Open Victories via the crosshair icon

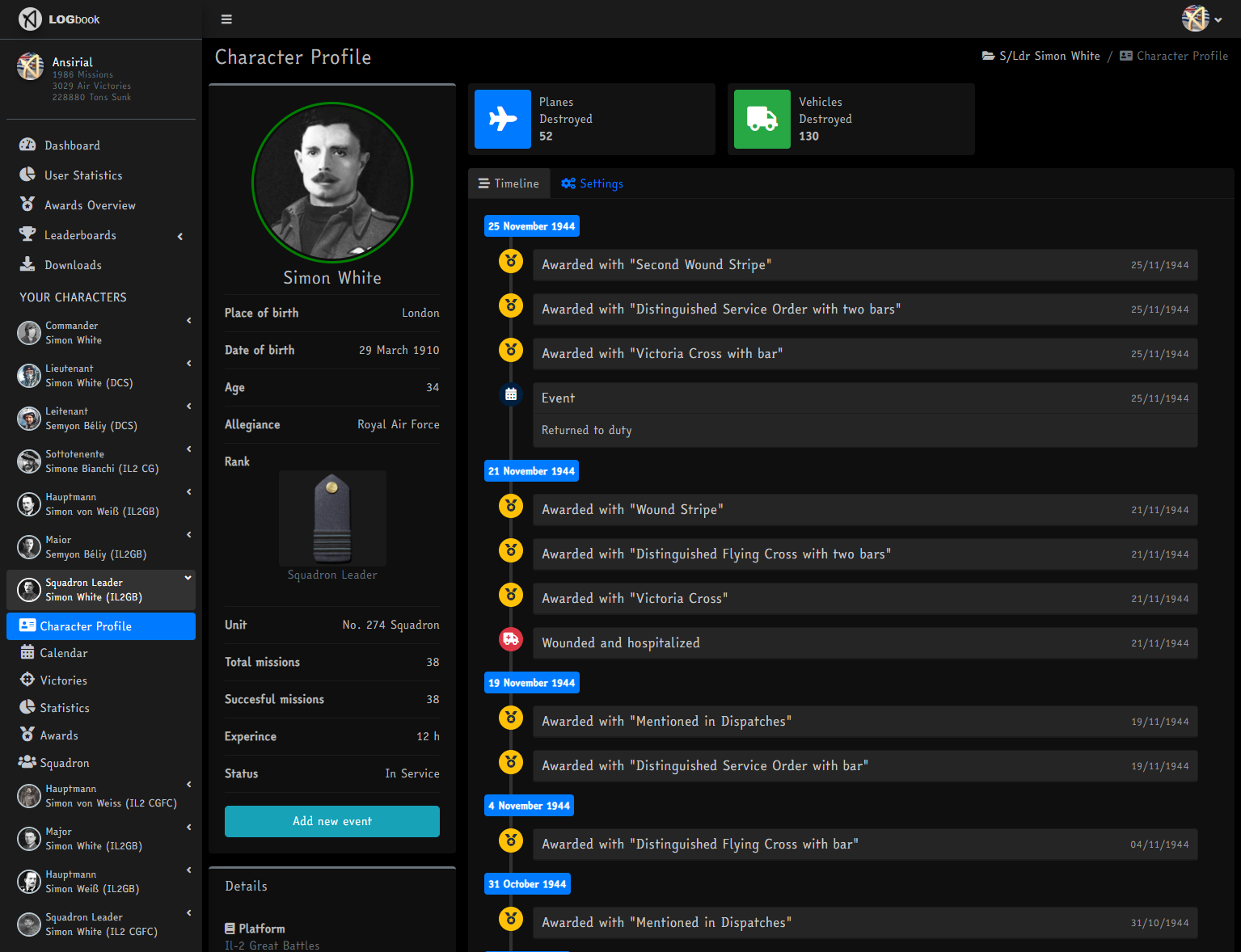pyautogui.click(x=27, y=680)
